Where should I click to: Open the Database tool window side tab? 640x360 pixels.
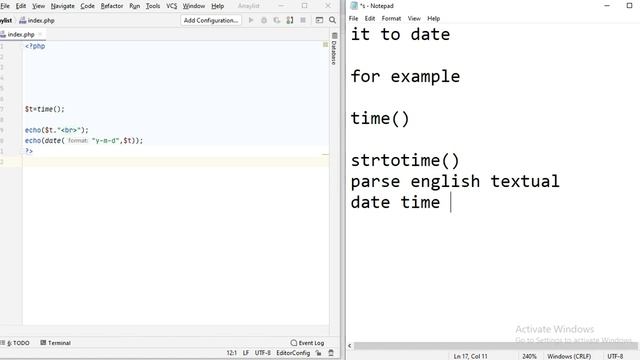coord(334,49)
